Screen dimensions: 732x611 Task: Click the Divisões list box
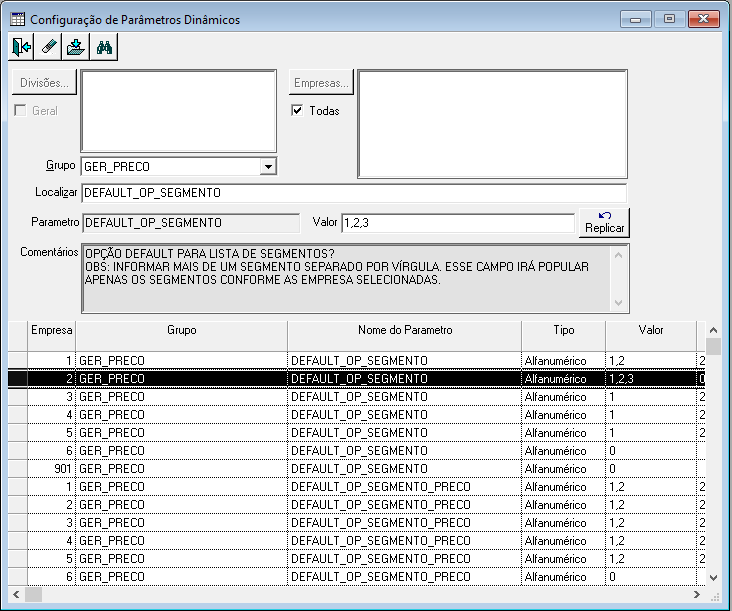[179, 111]
